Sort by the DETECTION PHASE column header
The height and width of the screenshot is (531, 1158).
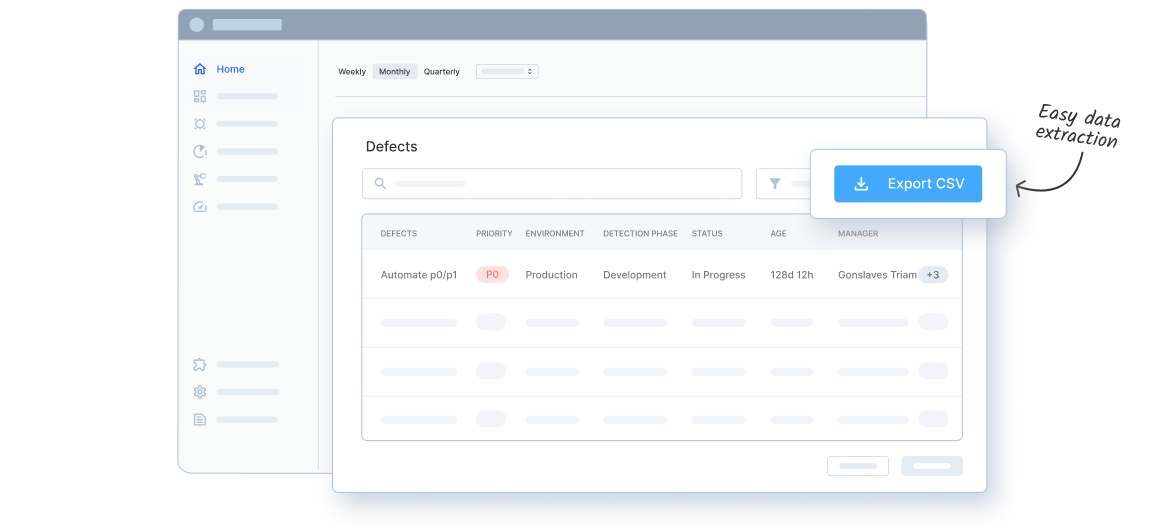pos(640,233)
